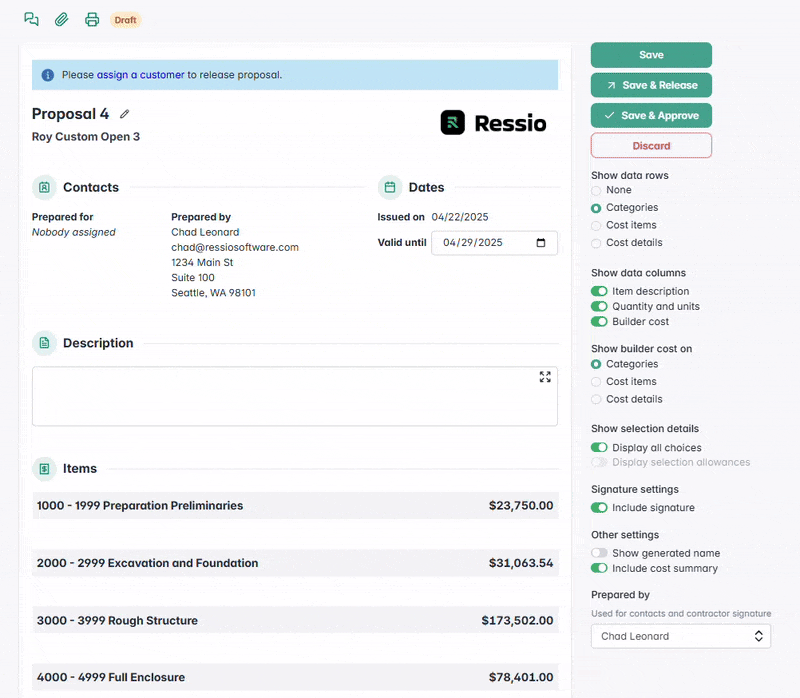Click the Save & Release button
The height and width of the screenshot is (698, 800).
pos(651,85)
